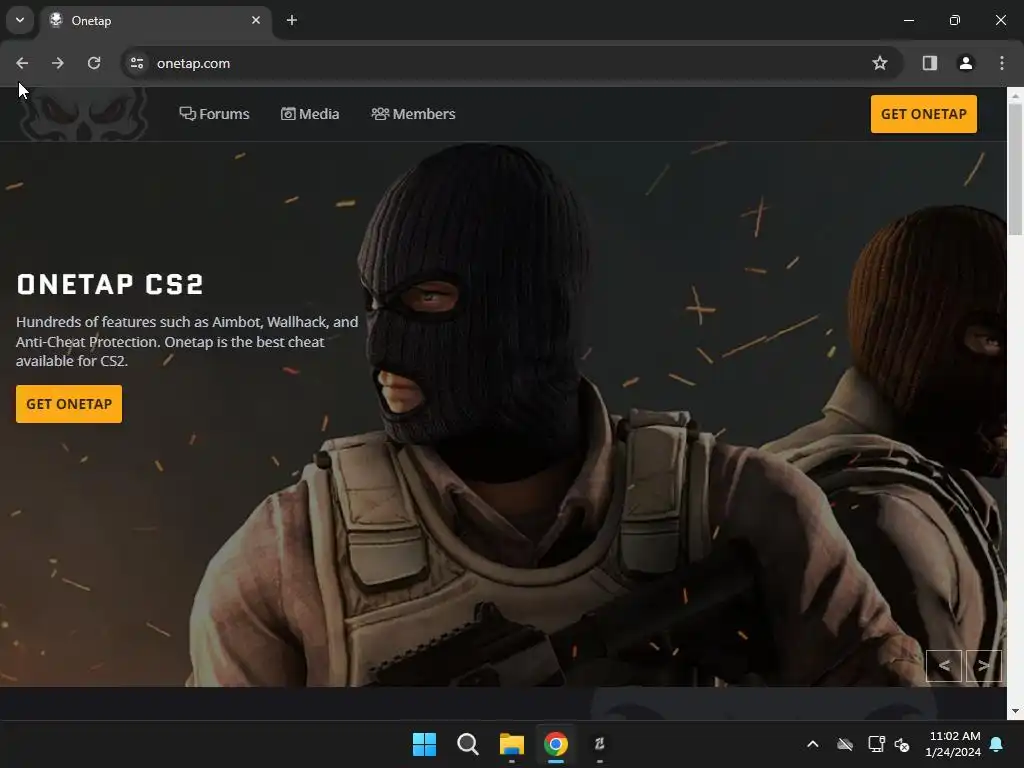Click the Onetap skull logo
Image resolution: width=1024 pixels, height=768 pixels.
[x=82, y=114]
